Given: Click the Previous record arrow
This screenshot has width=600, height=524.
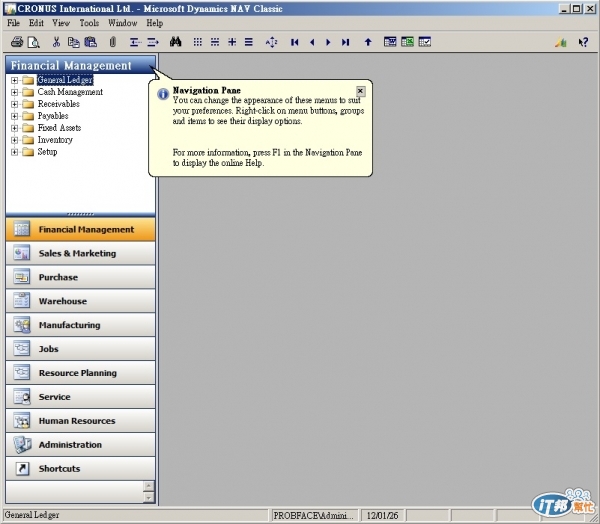Looking at the screenshot, I should click(312, 42).
